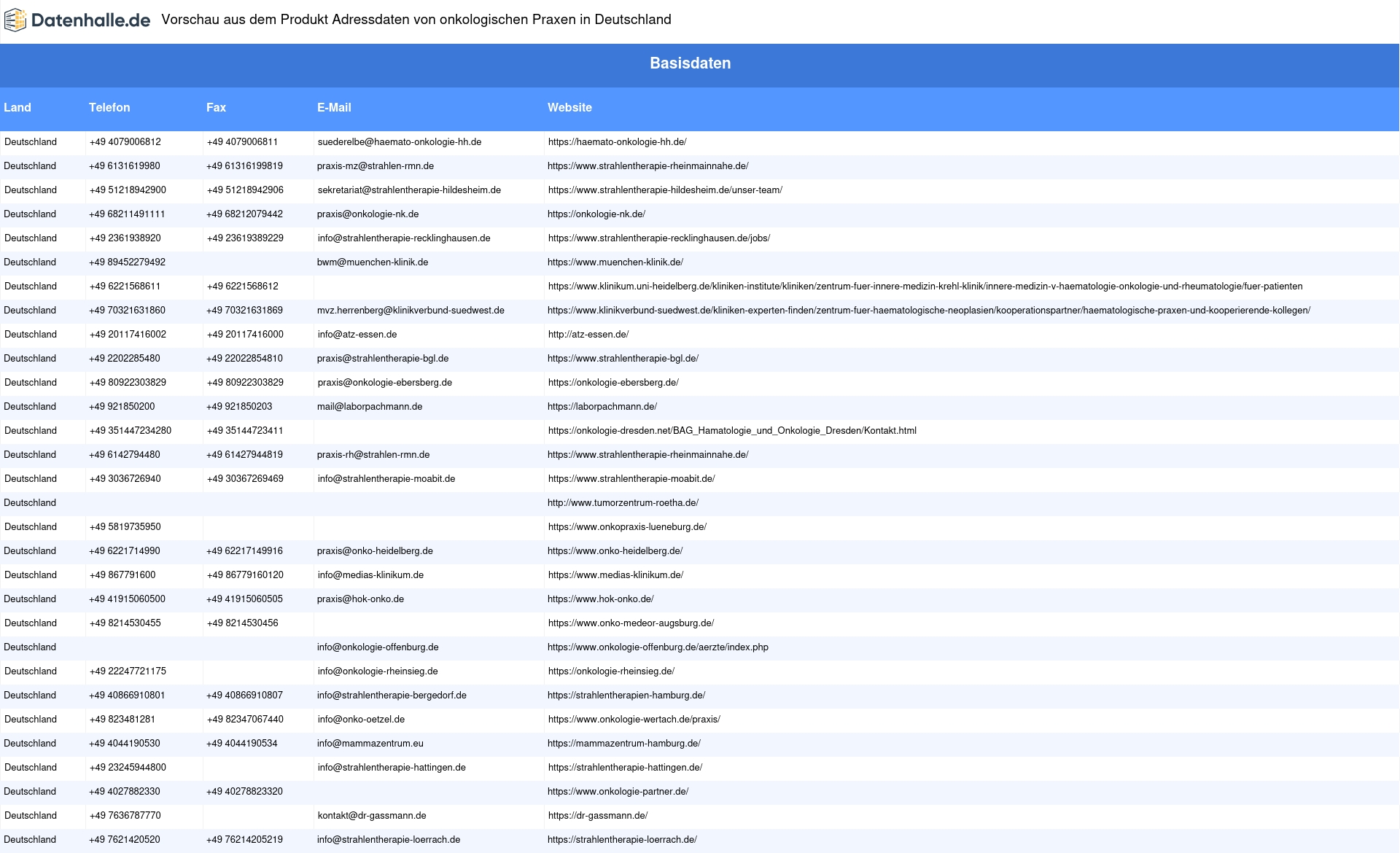1400x853 pixels.
Task: Click the Basisdaten section header
Action: click(x=690, y=63)
